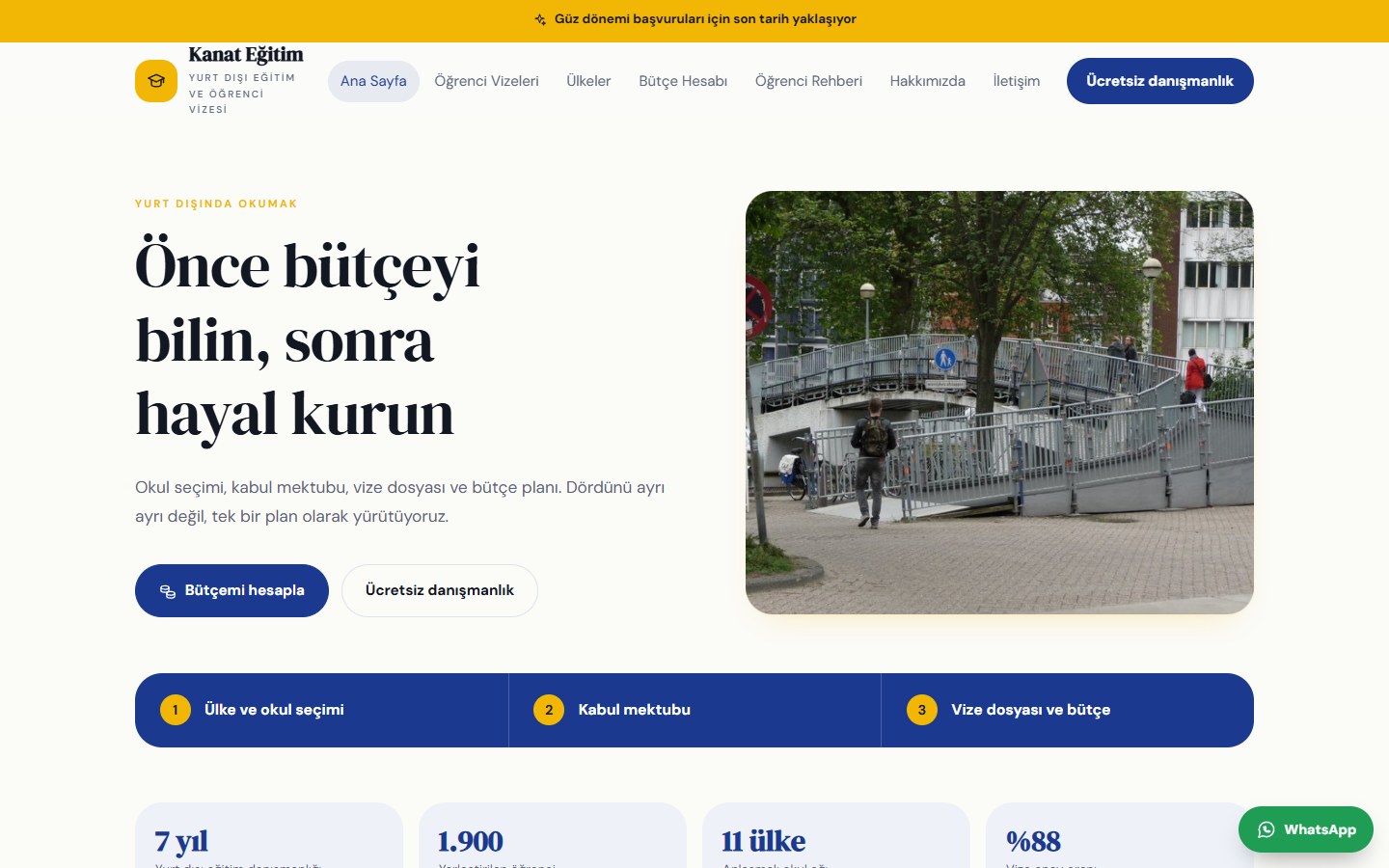This screenshot has height=868, width=1389.
Task: Open the Ülkeler navigation link
Action: point(588,81)
